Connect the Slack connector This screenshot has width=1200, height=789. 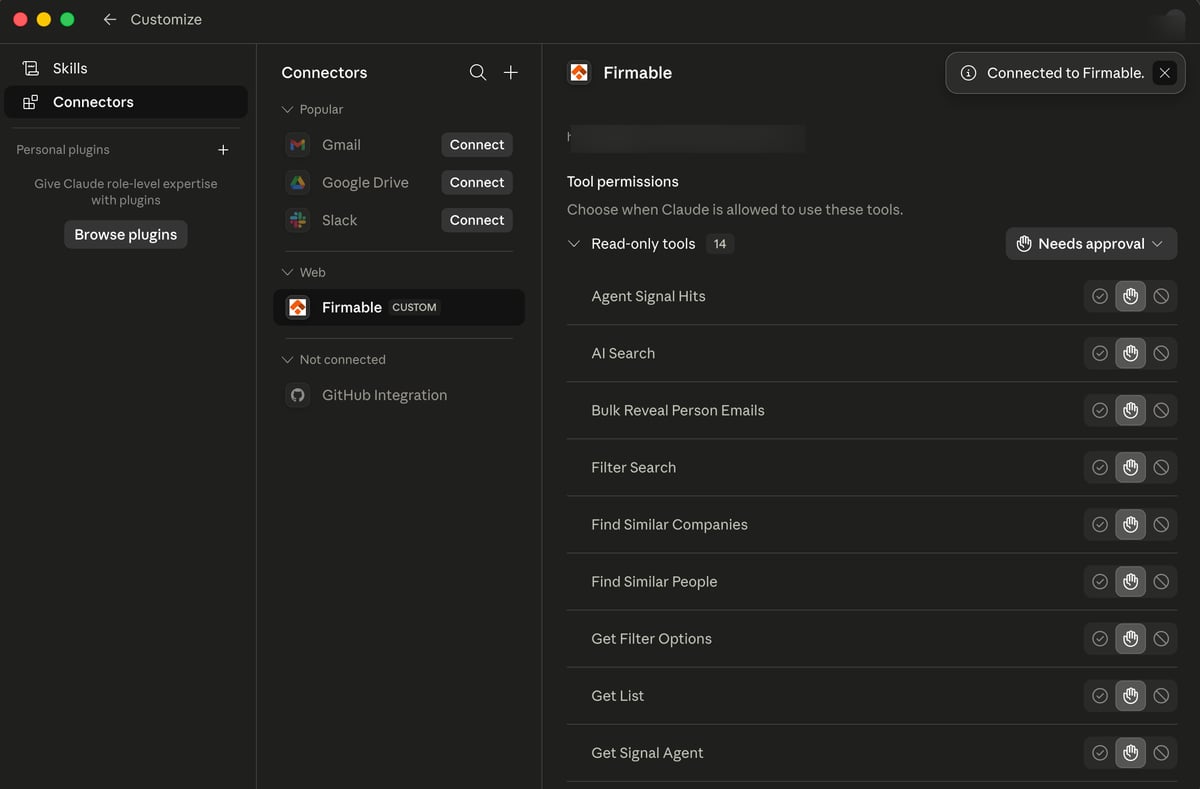point(477,220)
